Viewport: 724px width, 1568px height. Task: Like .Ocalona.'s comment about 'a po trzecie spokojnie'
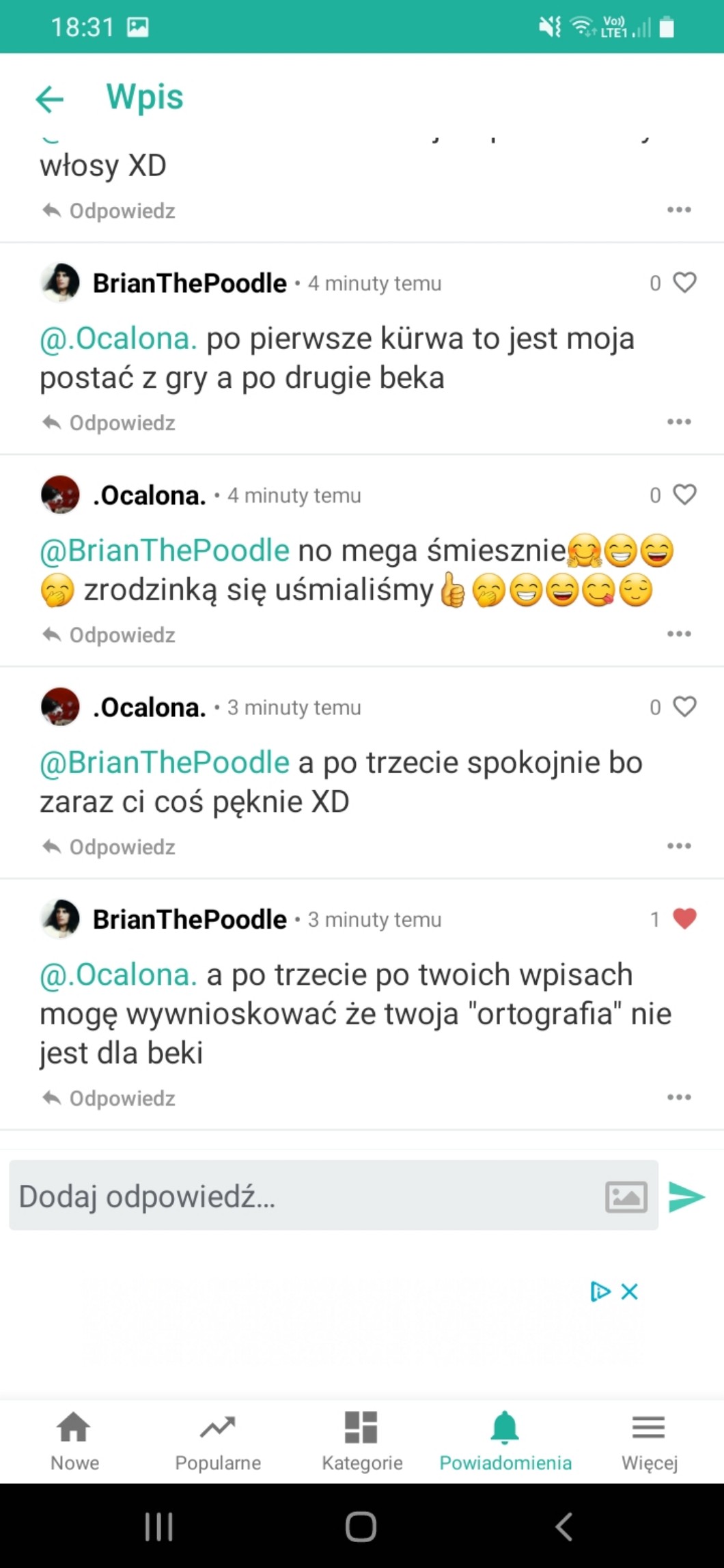tap(684, 706)
